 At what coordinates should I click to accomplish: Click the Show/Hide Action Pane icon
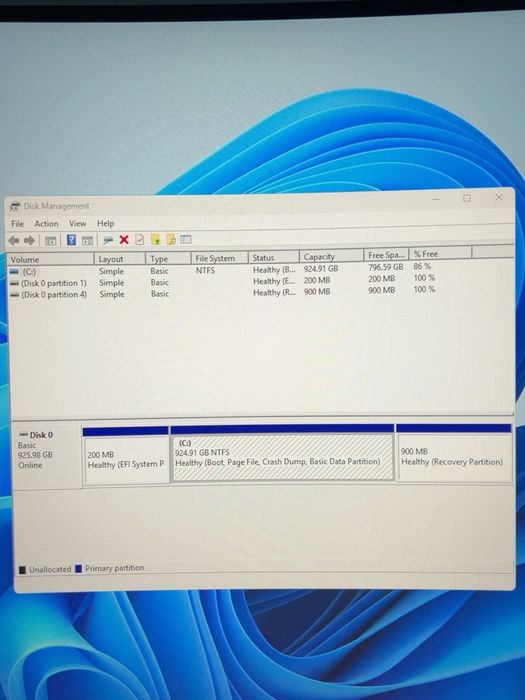[x=87, y=240]
